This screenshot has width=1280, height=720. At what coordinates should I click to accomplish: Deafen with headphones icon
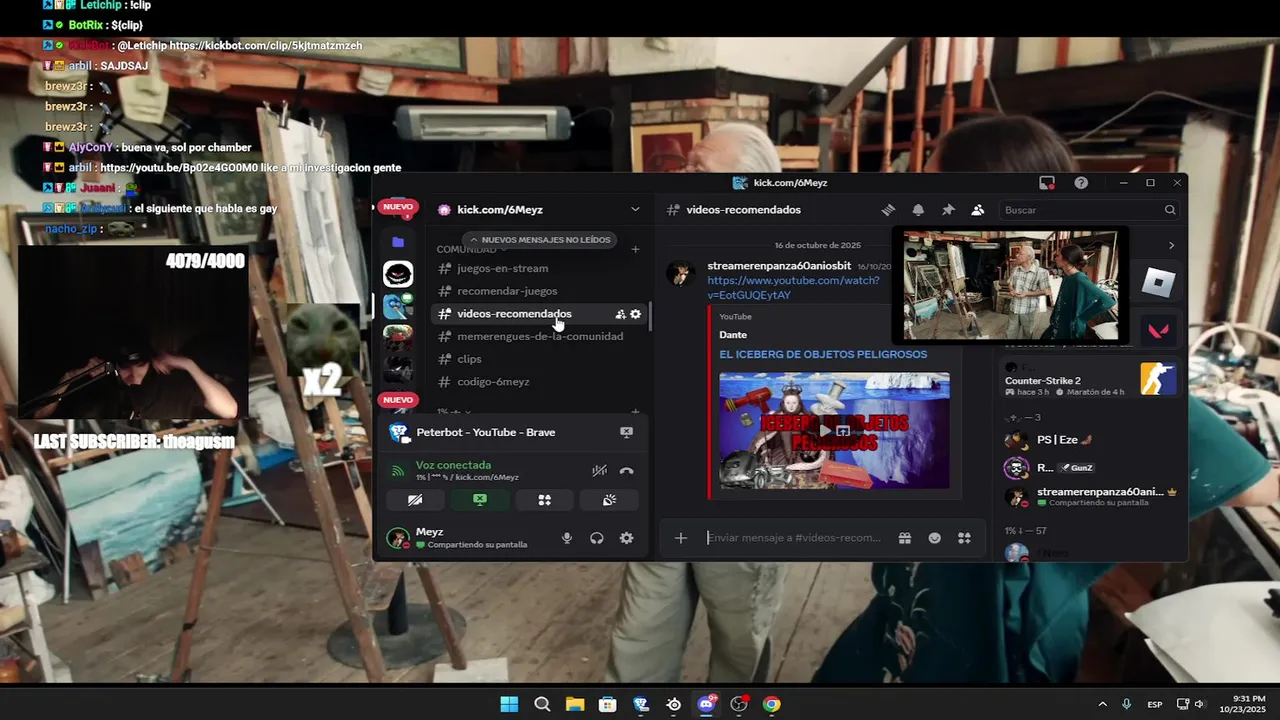(597, 538)
